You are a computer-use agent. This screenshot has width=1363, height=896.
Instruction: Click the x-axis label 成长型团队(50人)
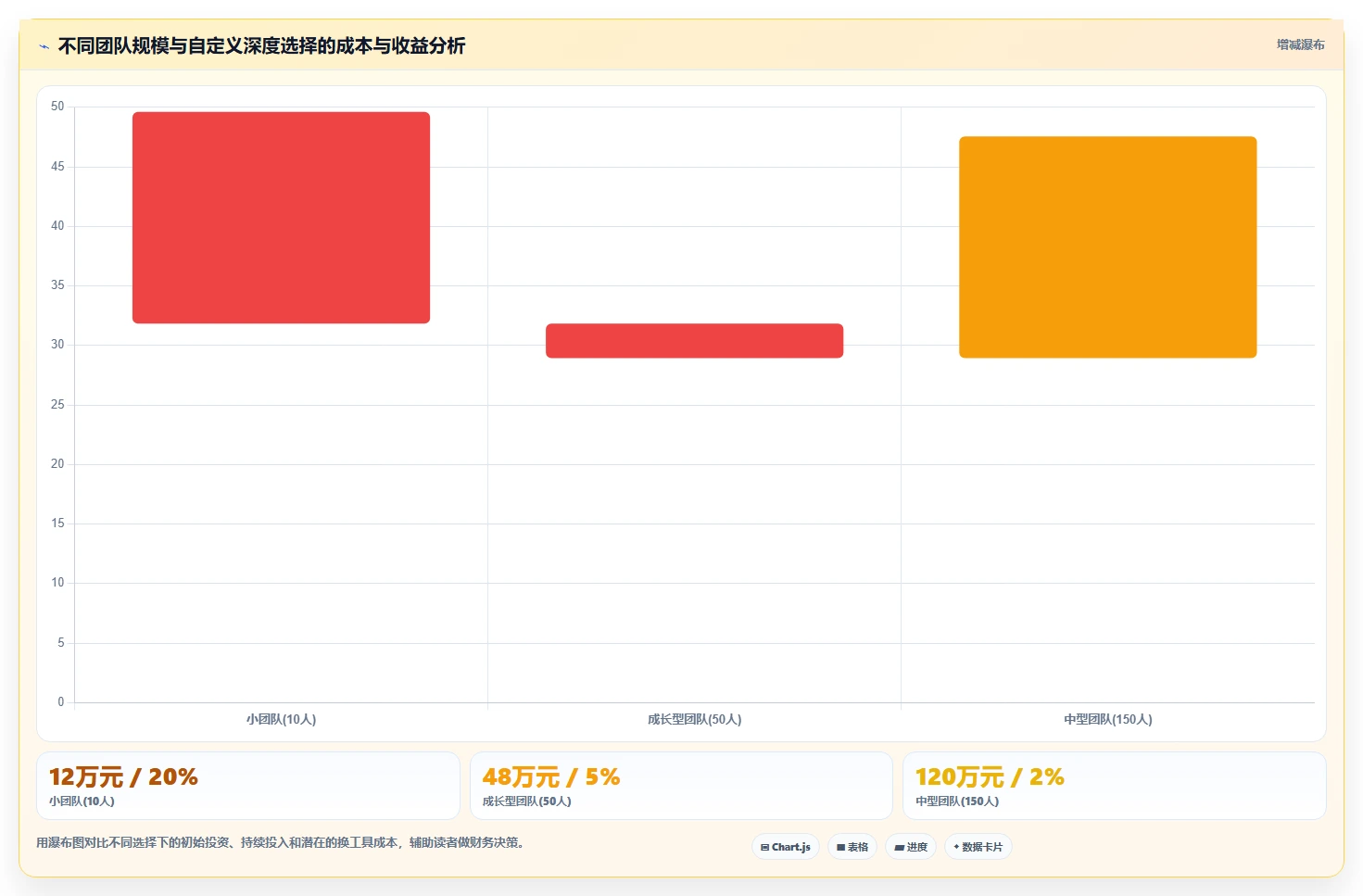694,719
